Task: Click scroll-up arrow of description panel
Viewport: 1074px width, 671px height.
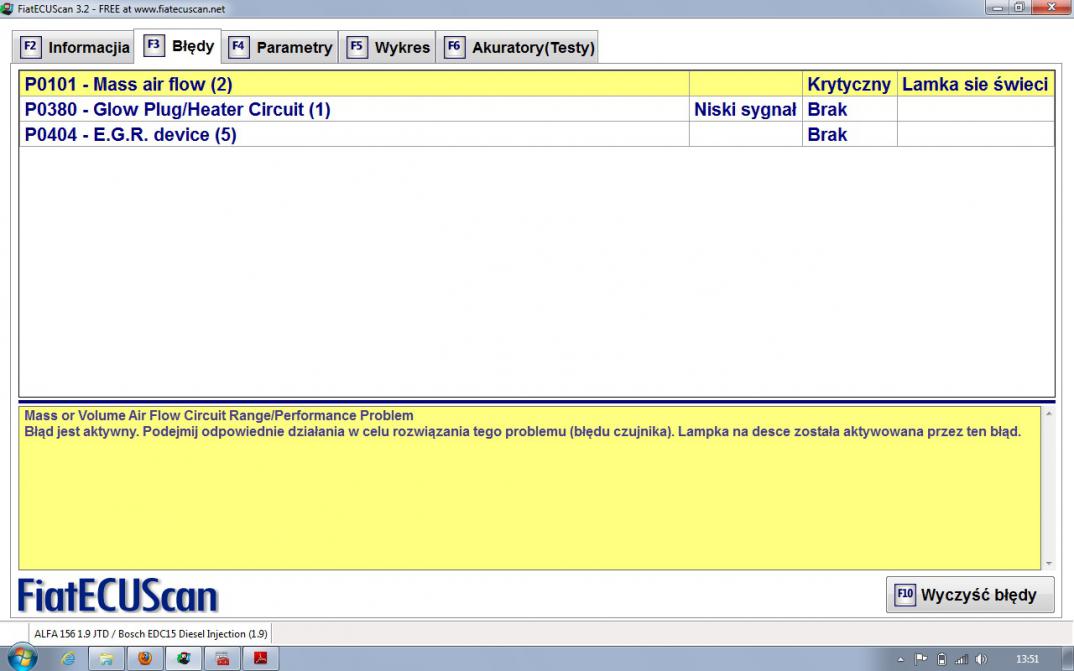Action: (1049, 414)
